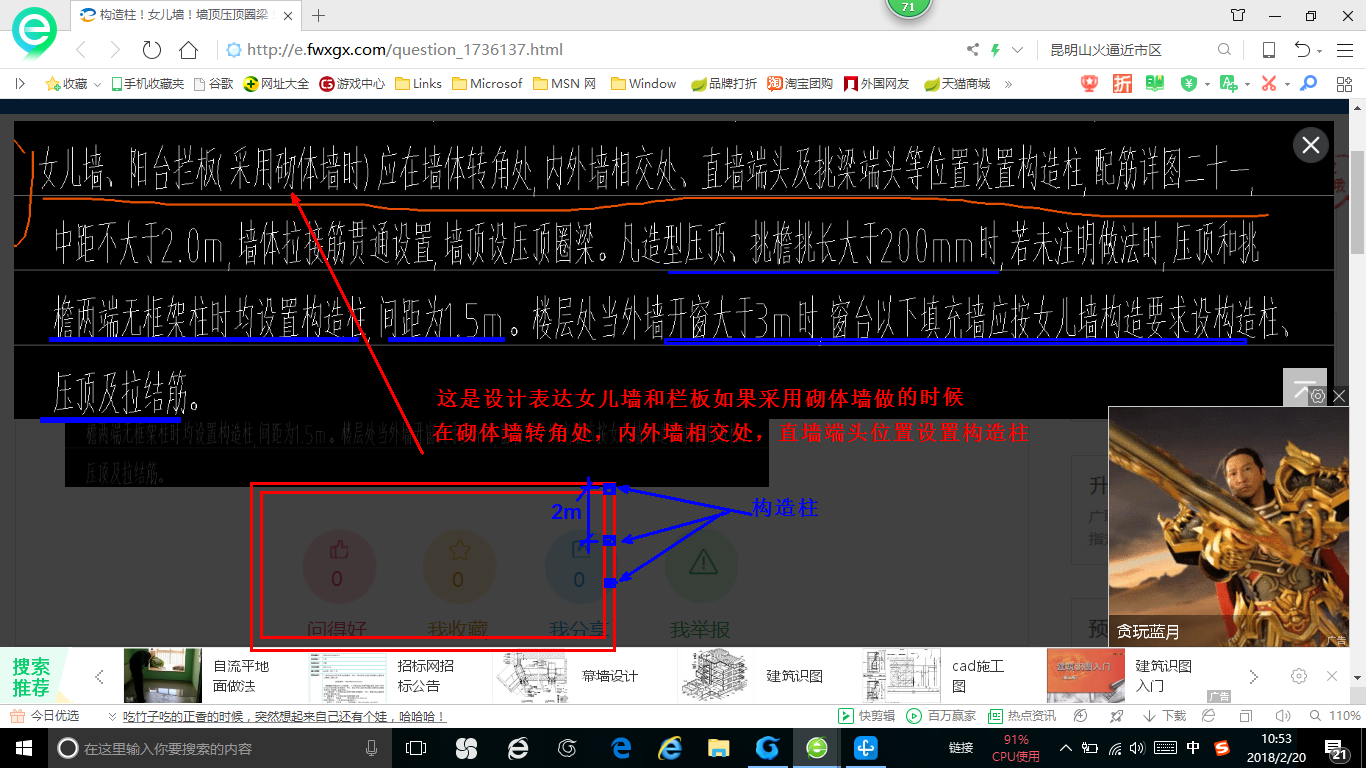Toggle speed mode lightning icon
1366x768 pixels.
click(x=995, y=50)
